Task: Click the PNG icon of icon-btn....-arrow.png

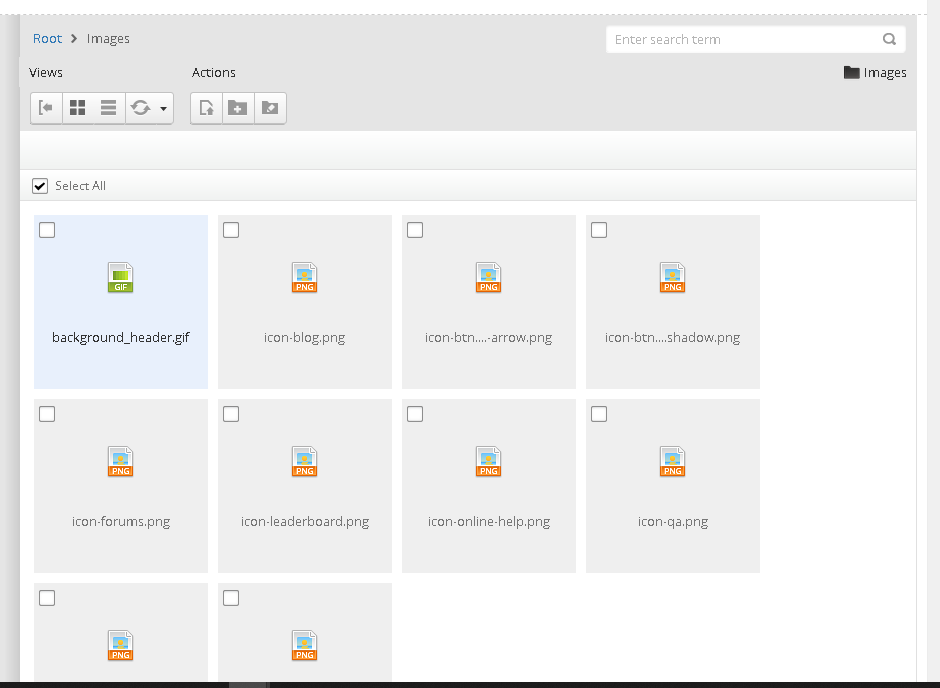Action: [x=489, y=277]
